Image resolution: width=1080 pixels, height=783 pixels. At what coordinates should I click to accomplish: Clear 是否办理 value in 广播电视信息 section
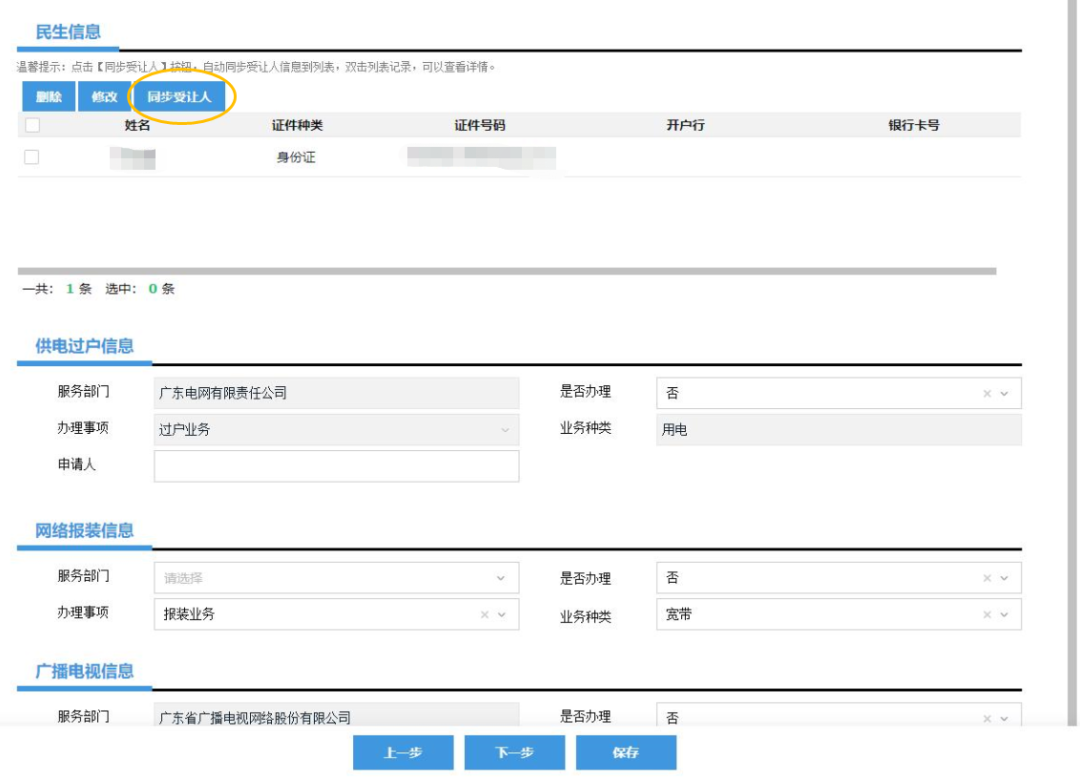tap(987, 718)
